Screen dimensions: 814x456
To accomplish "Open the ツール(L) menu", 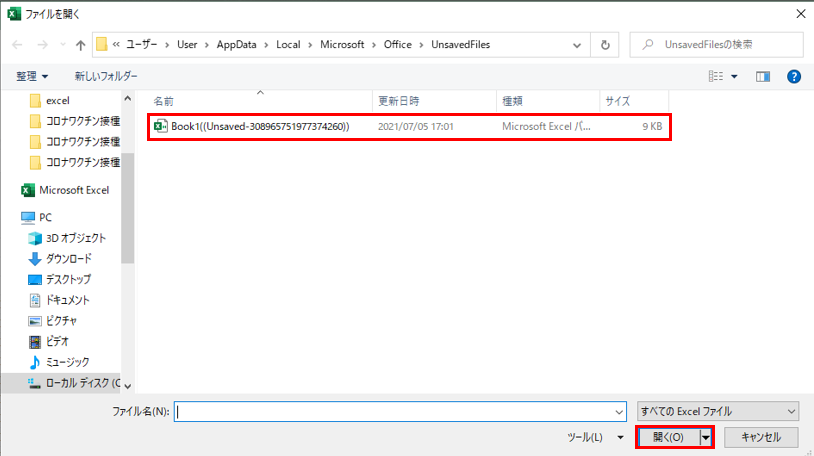I will pyautogui.click(x=590, y=437).
